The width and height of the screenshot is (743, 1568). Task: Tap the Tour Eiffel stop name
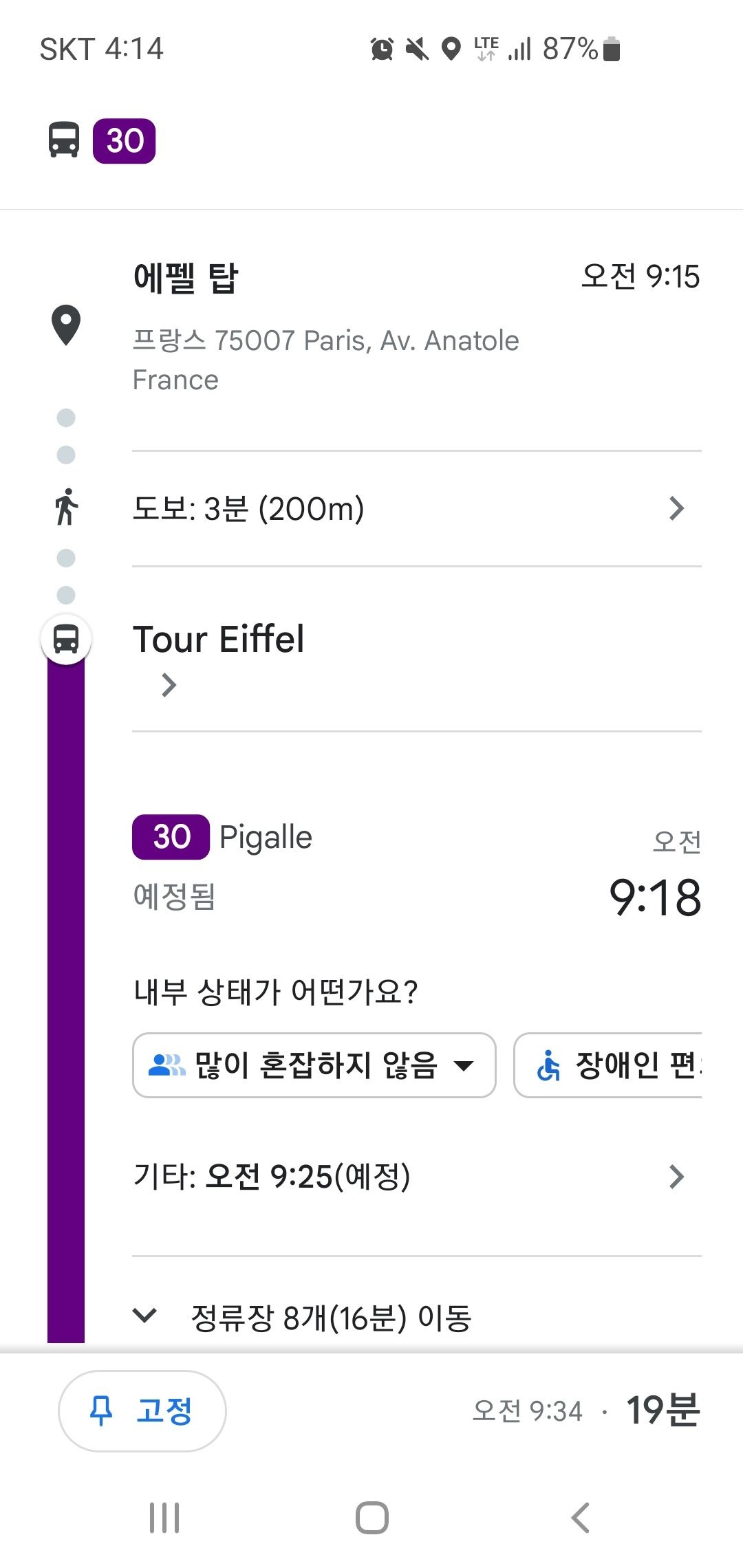(x=218, y=639)
